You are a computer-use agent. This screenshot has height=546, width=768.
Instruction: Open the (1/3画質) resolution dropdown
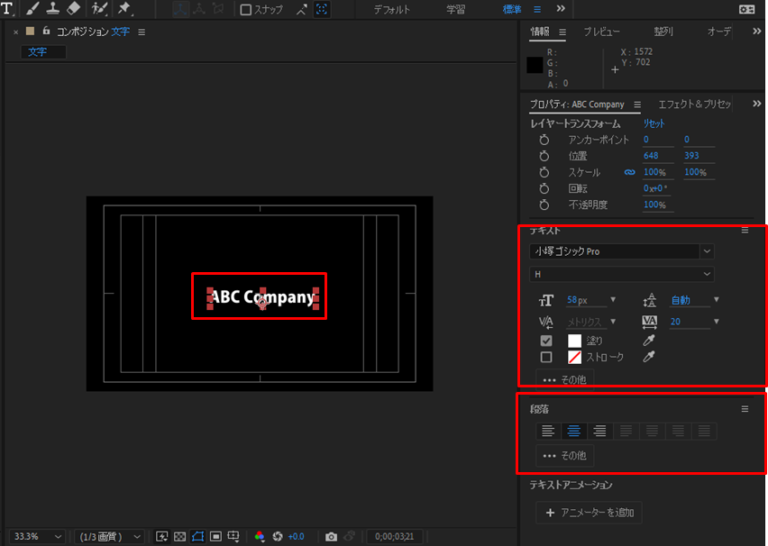[110, 537]
